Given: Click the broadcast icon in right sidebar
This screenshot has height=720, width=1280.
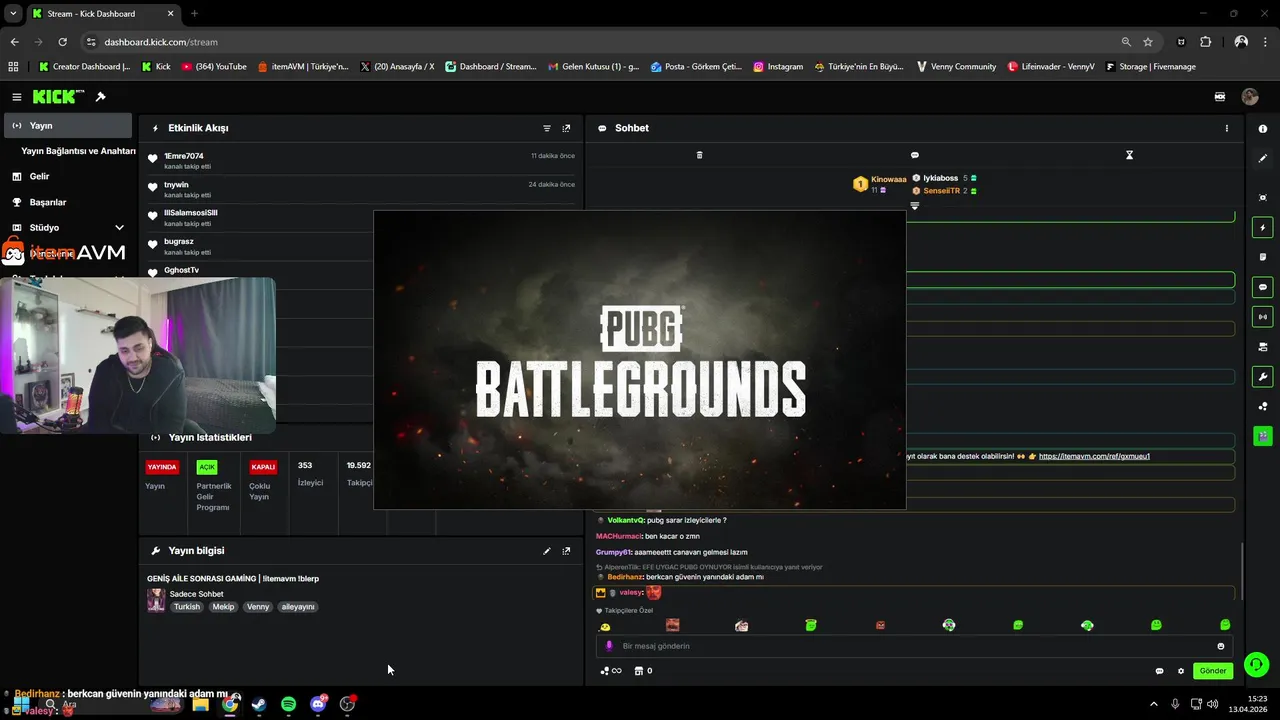Looking at the screenshot, I should point(1263,317).
